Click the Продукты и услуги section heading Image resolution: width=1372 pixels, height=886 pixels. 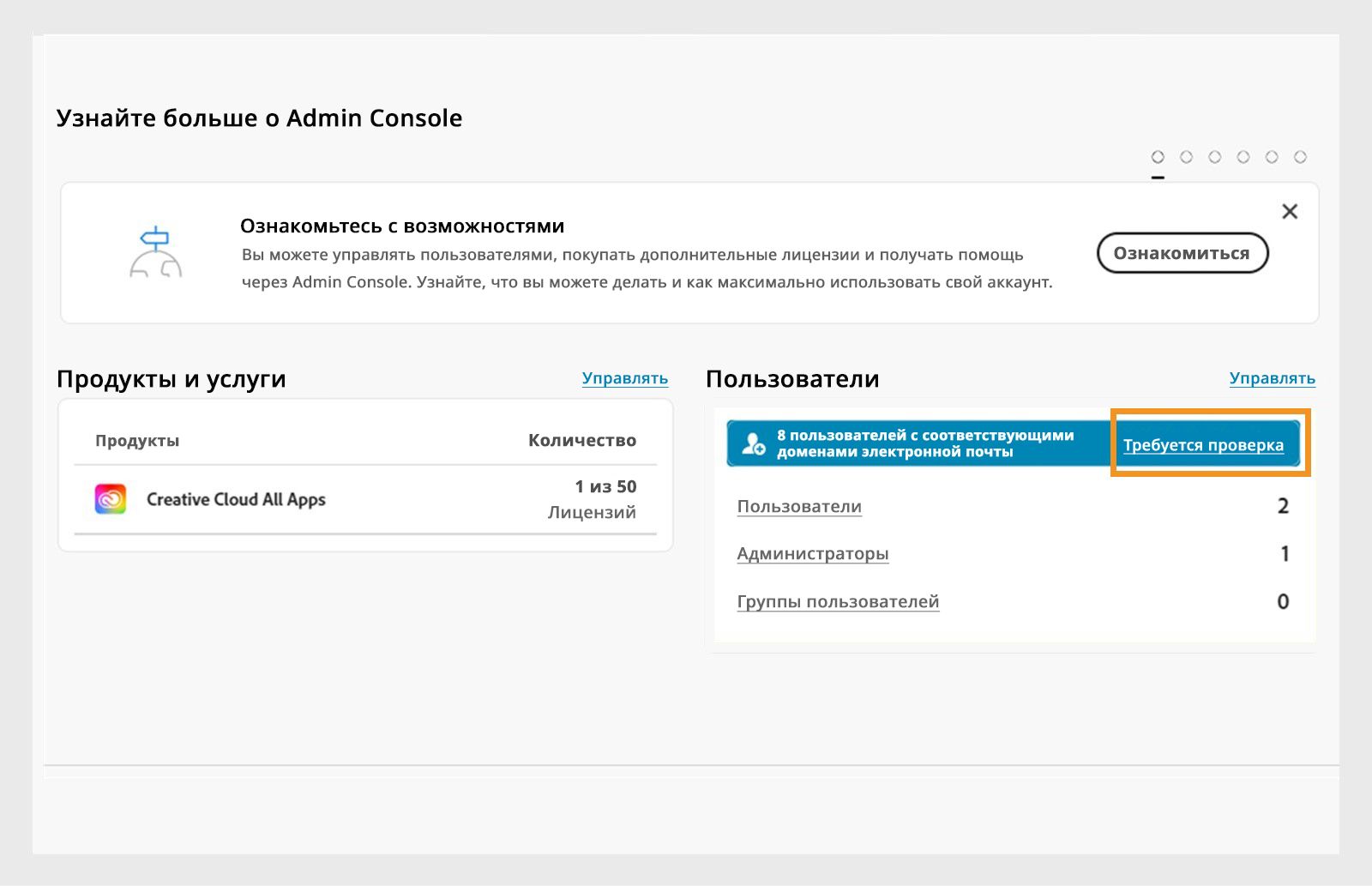click(171, 379)
